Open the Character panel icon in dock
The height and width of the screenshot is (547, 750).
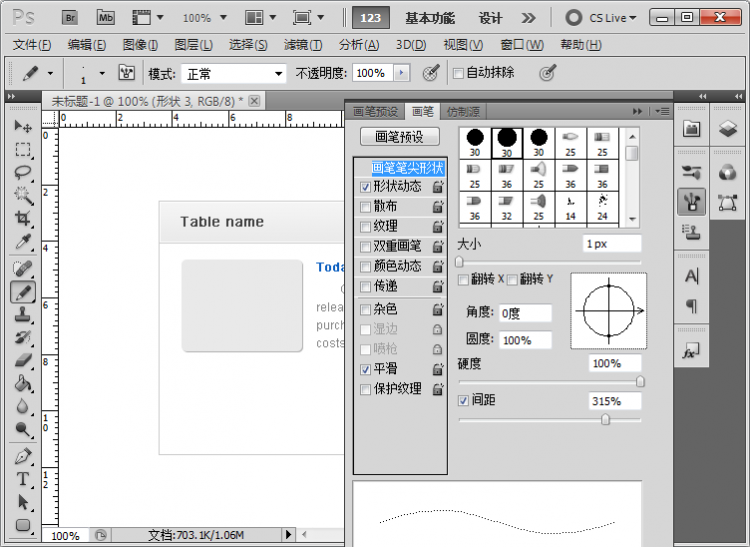click(692, 276)
